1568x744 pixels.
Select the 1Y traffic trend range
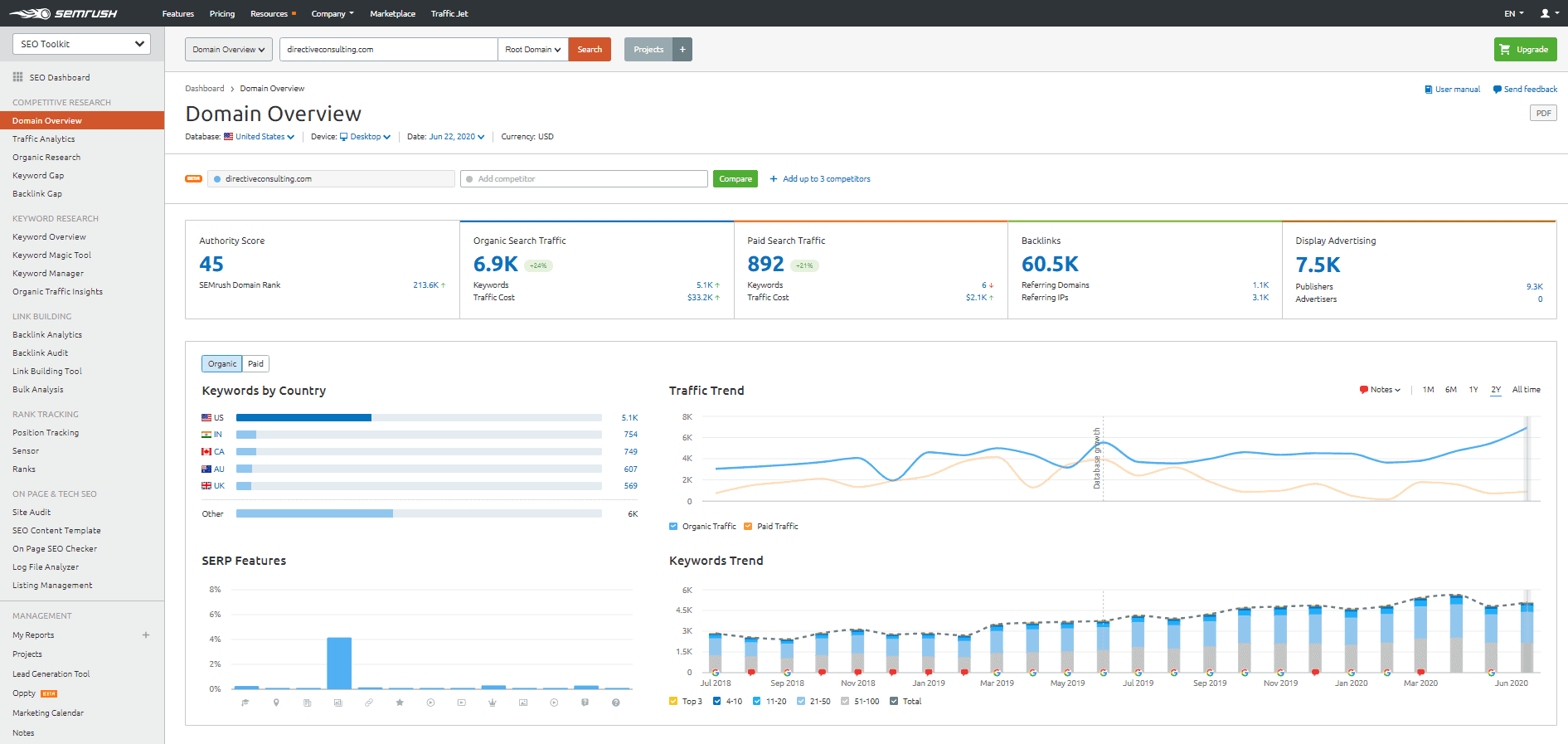pos(1473,390)
